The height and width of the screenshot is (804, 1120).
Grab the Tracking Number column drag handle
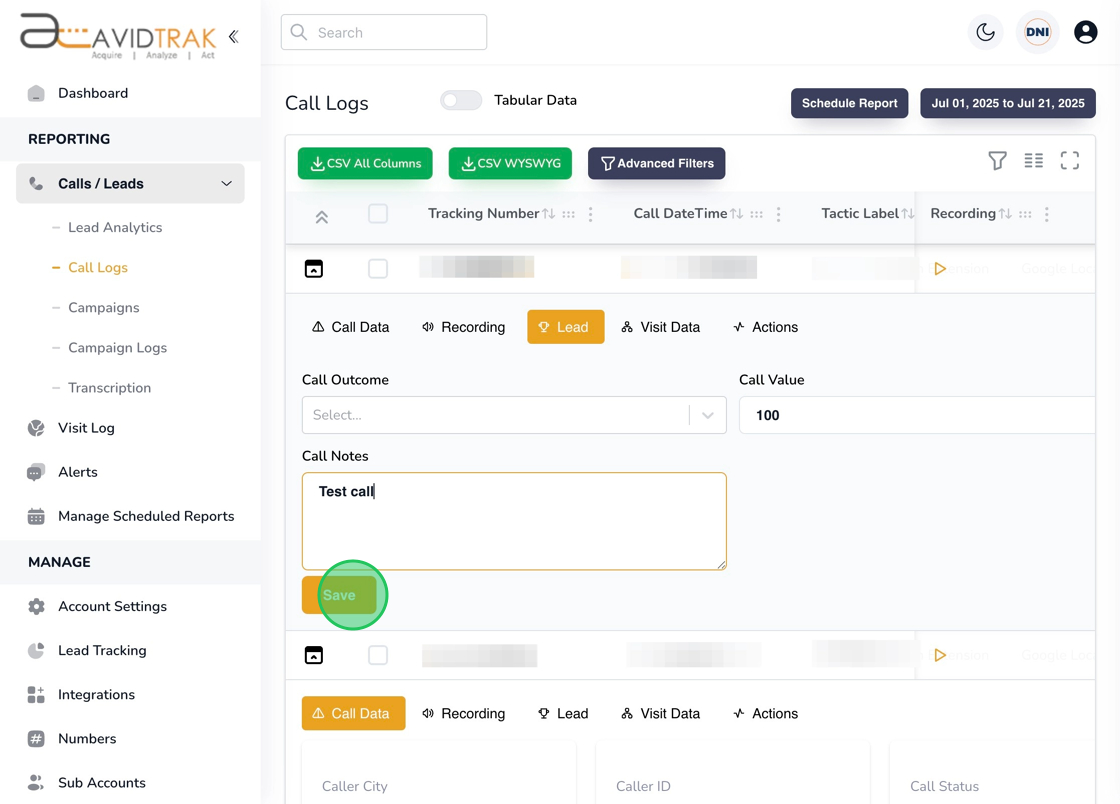(569, 214)
